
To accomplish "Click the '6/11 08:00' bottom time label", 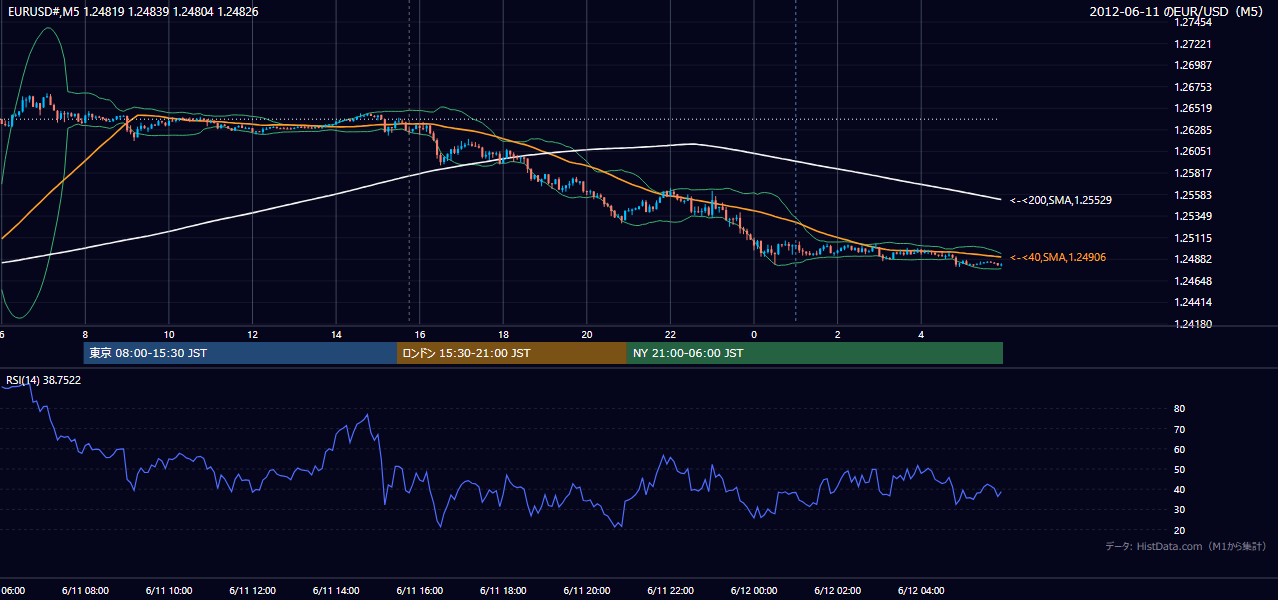I will point(85,591).
